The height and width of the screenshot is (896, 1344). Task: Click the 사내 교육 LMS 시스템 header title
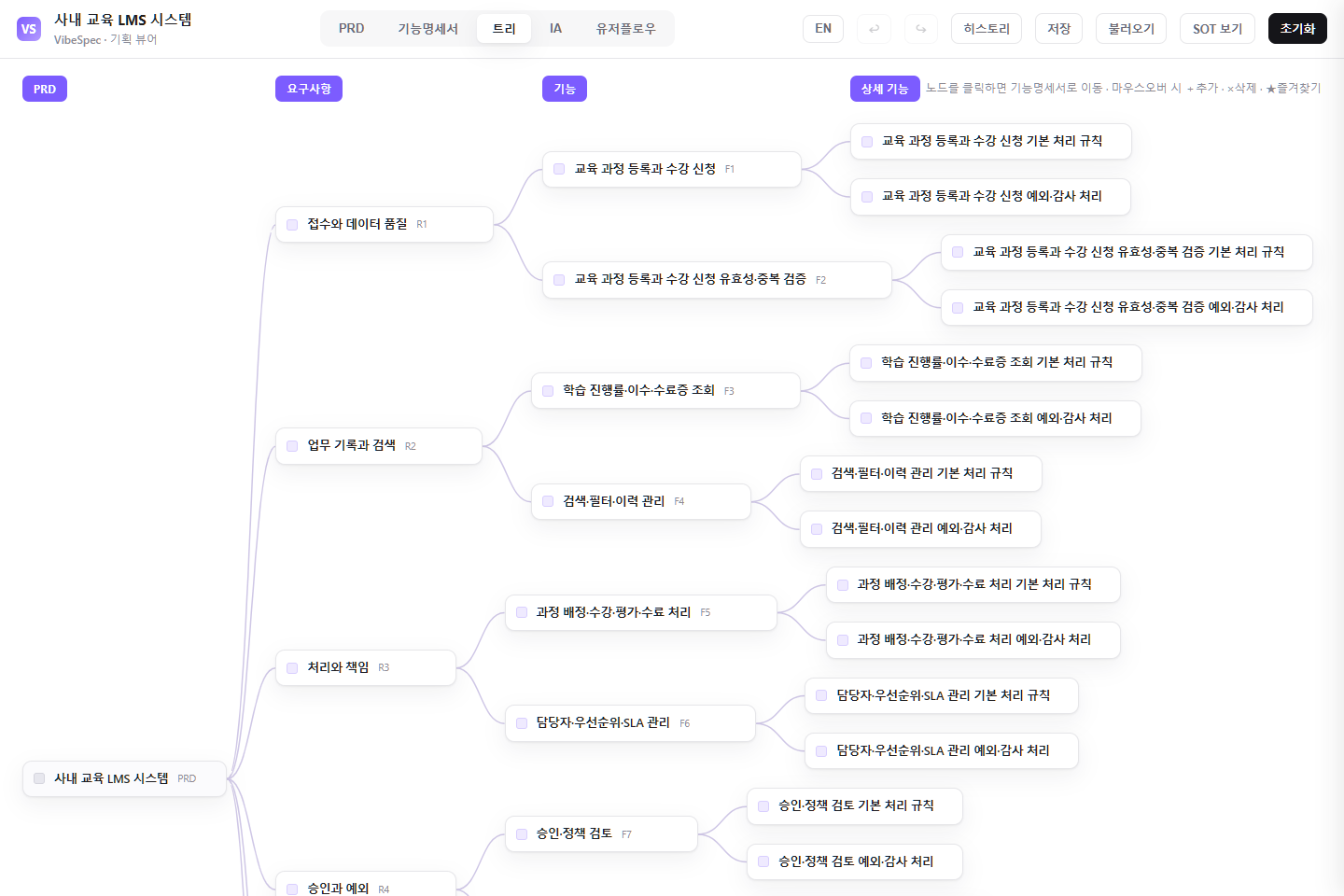[123, 20]
